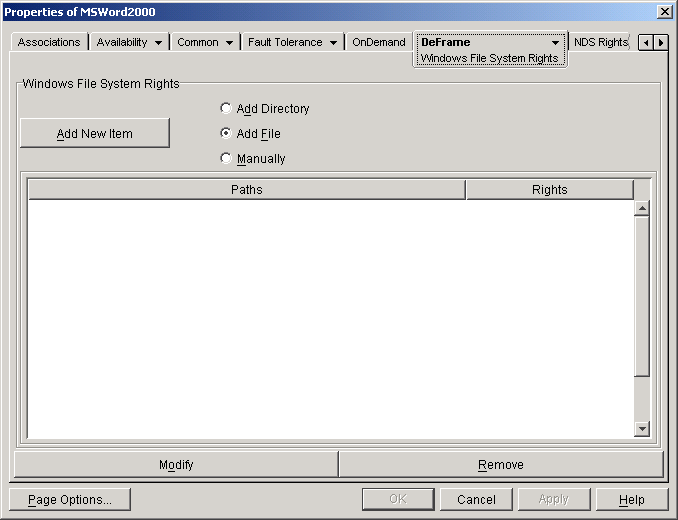Click the vertical scrollbar track of the paths list
Viewport: 678px width, 520px height.
[642, 399]
